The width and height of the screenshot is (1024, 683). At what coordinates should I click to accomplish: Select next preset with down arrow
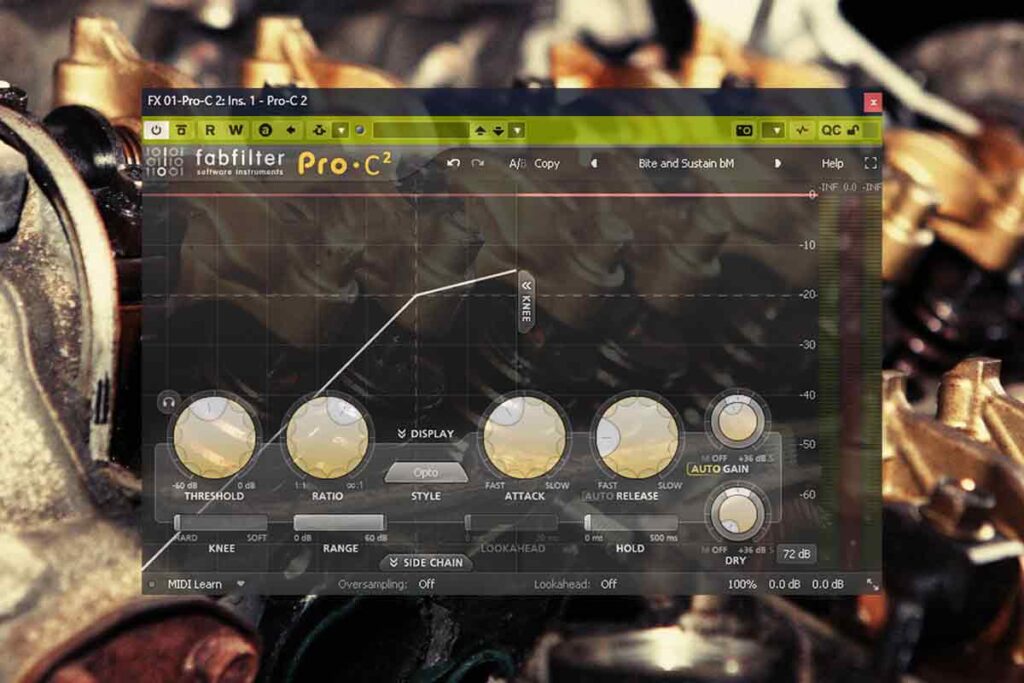(x=498, y=131)
